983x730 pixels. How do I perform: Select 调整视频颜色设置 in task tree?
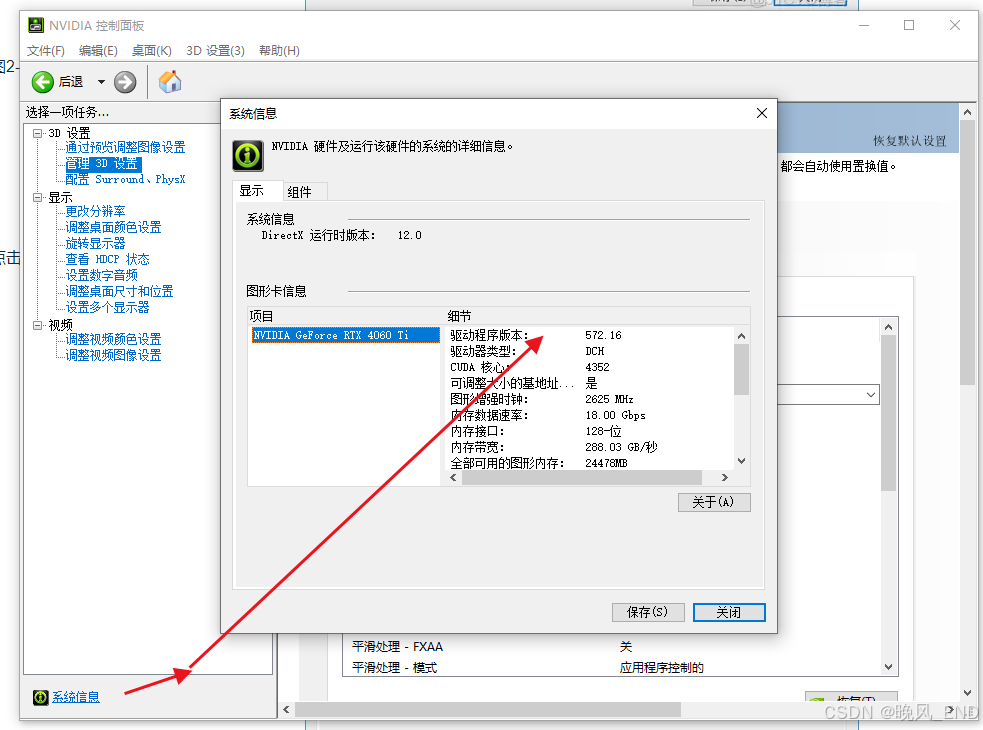pyautogui.click(x=113, y=339)
